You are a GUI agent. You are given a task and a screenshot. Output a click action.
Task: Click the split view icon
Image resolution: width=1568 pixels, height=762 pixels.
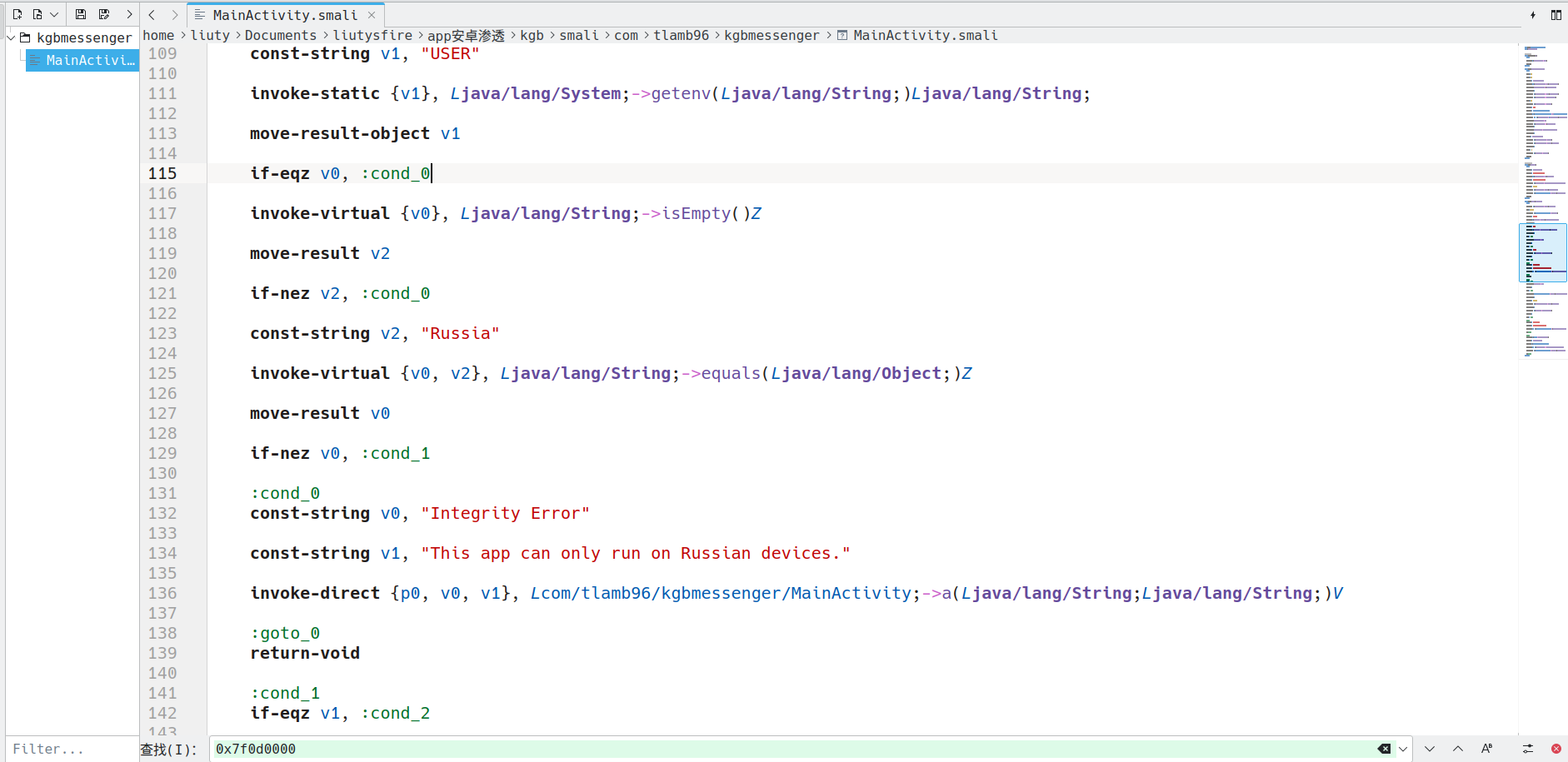pyautogui.click(x=1556, y=14)
